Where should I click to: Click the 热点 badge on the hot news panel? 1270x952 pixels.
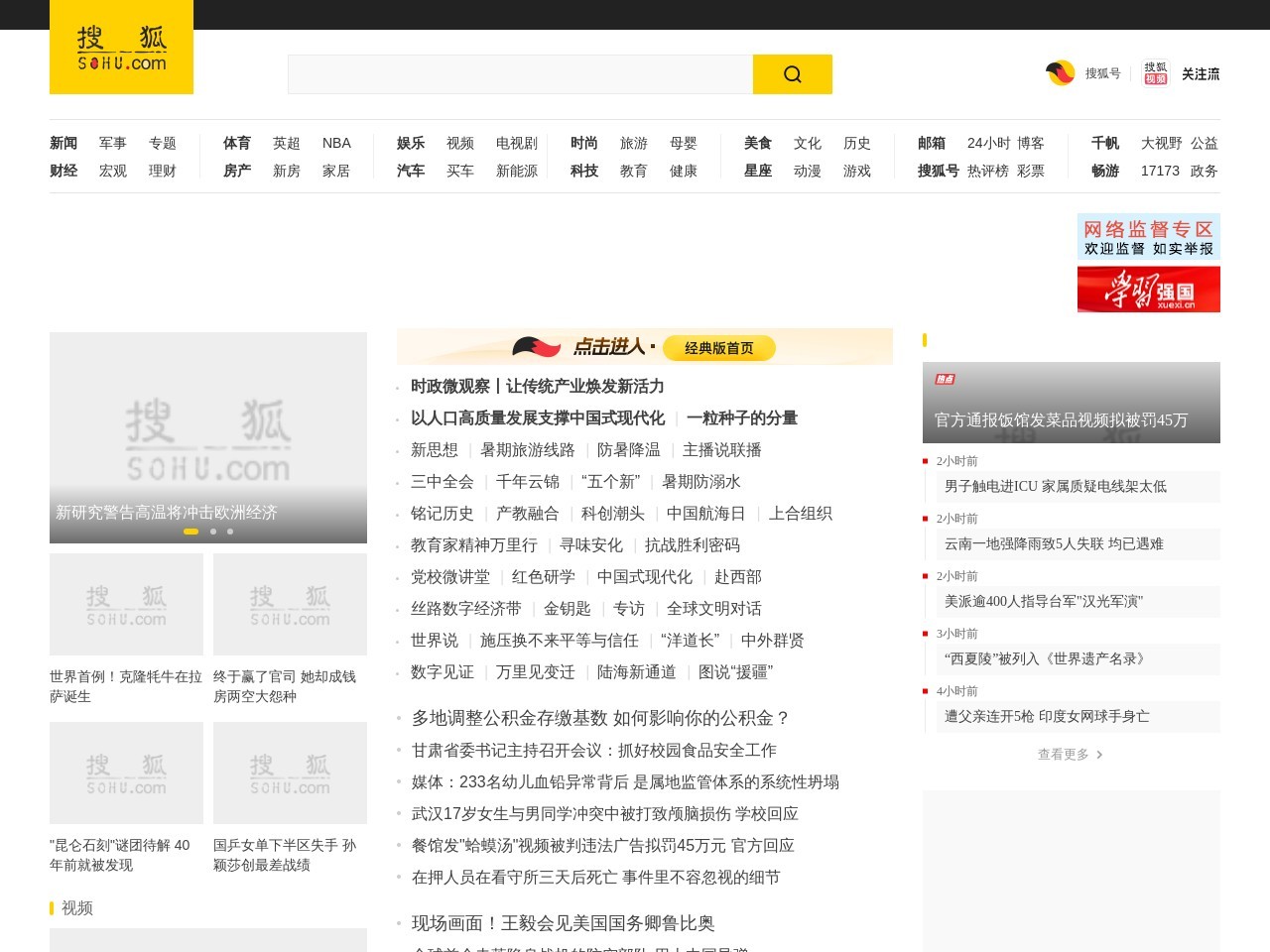click(x=944, y=379)
